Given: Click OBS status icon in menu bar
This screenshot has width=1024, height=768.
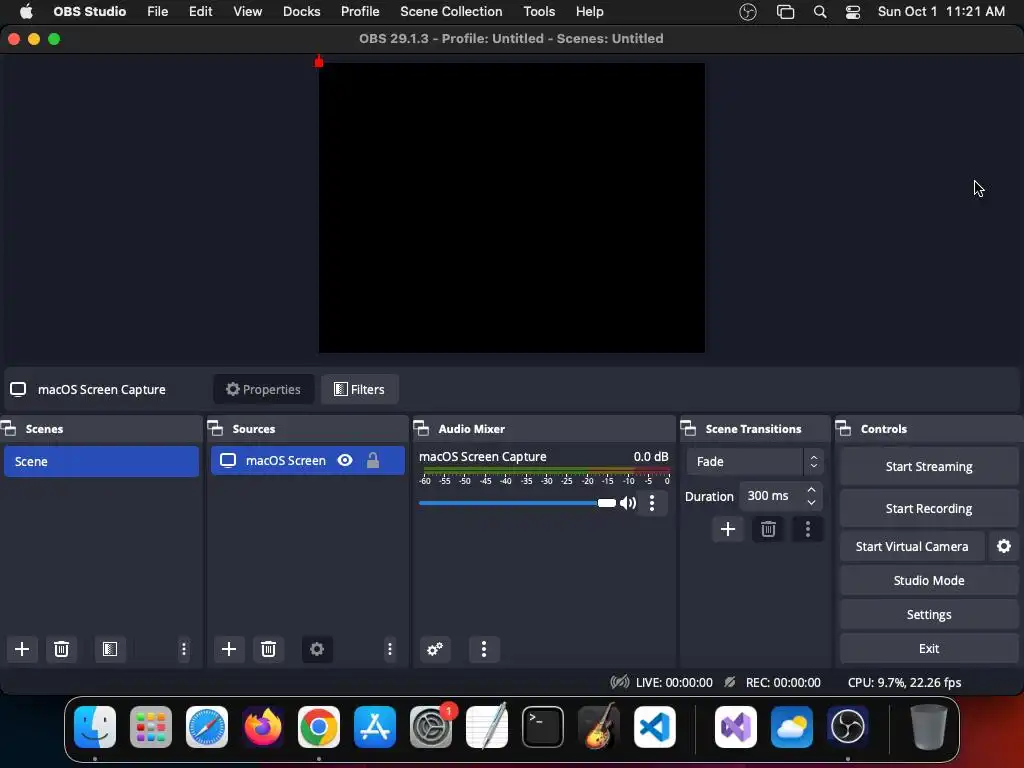Looking at the screenshot, I should coord(748,12).
